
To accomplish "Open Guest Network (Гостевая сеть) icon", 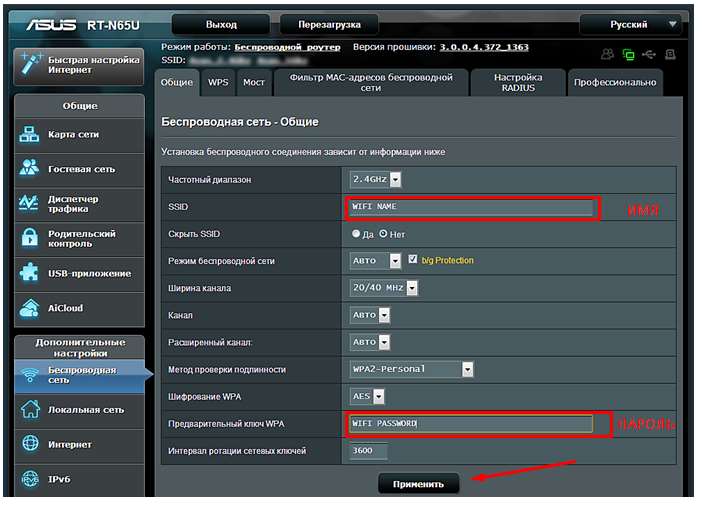I will (x=30, y=169).
